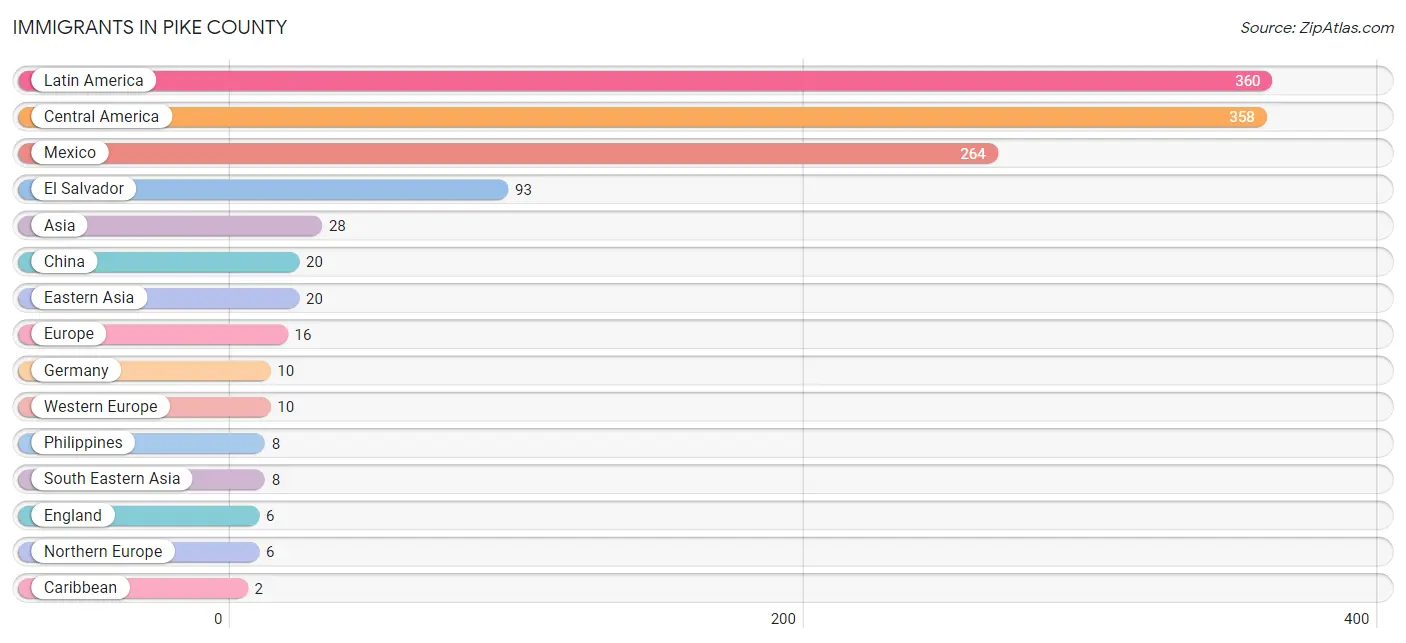Click the Asia label pill
Viewport: 1406px width, 643px height.
click(x=59, y=226)
